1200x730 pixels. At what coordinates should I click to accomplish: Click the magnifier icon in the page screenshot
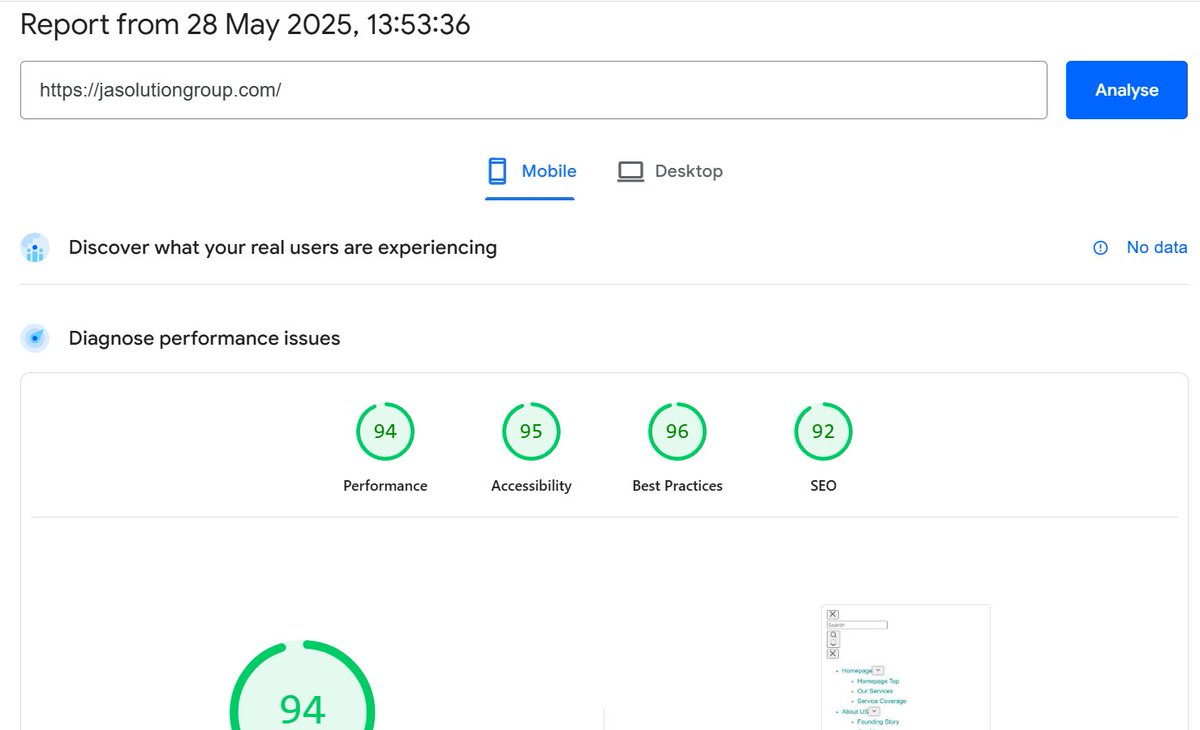(833, 635)
